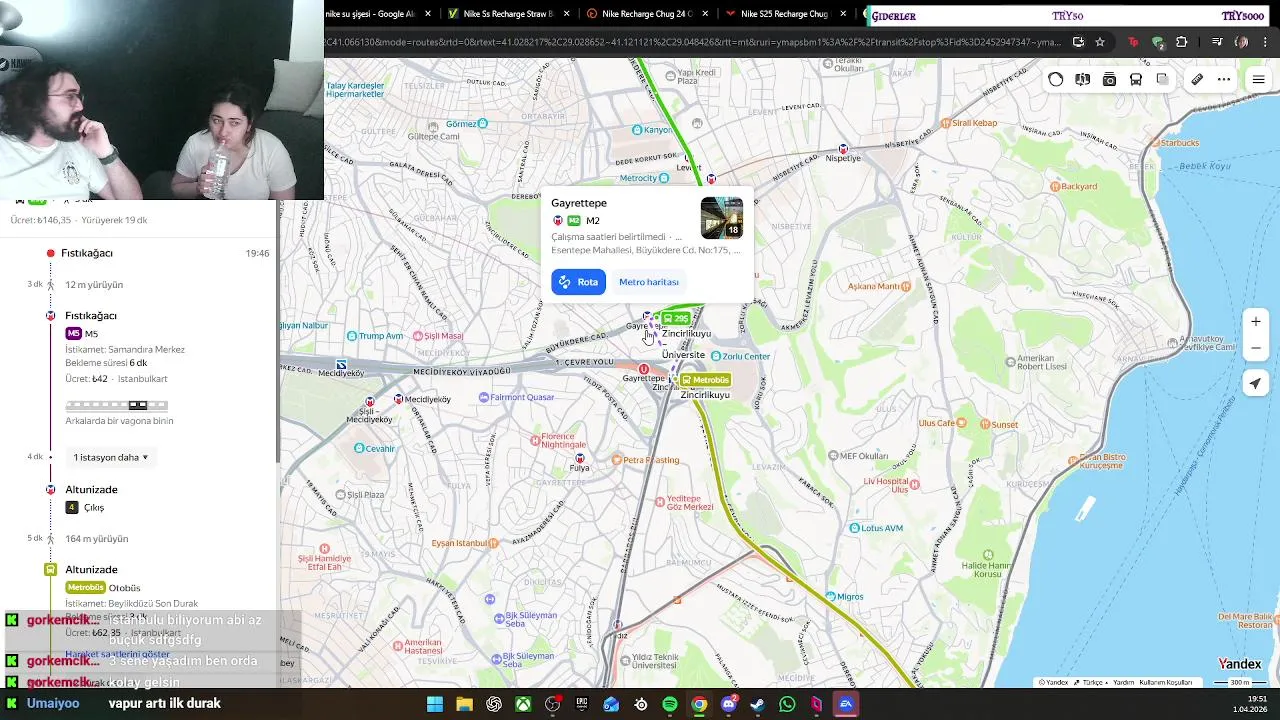Click the green extension icon with badge
Screen dimensions: 1280x720
coord(1158,42)
